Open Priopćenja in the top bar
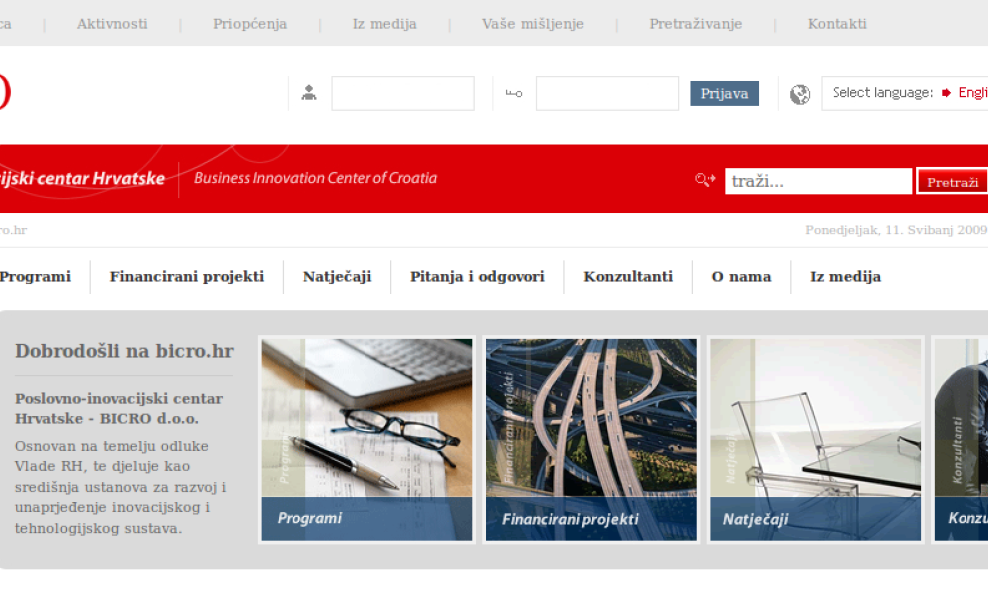This screenshot has height=593, width=988. (250, 24)
